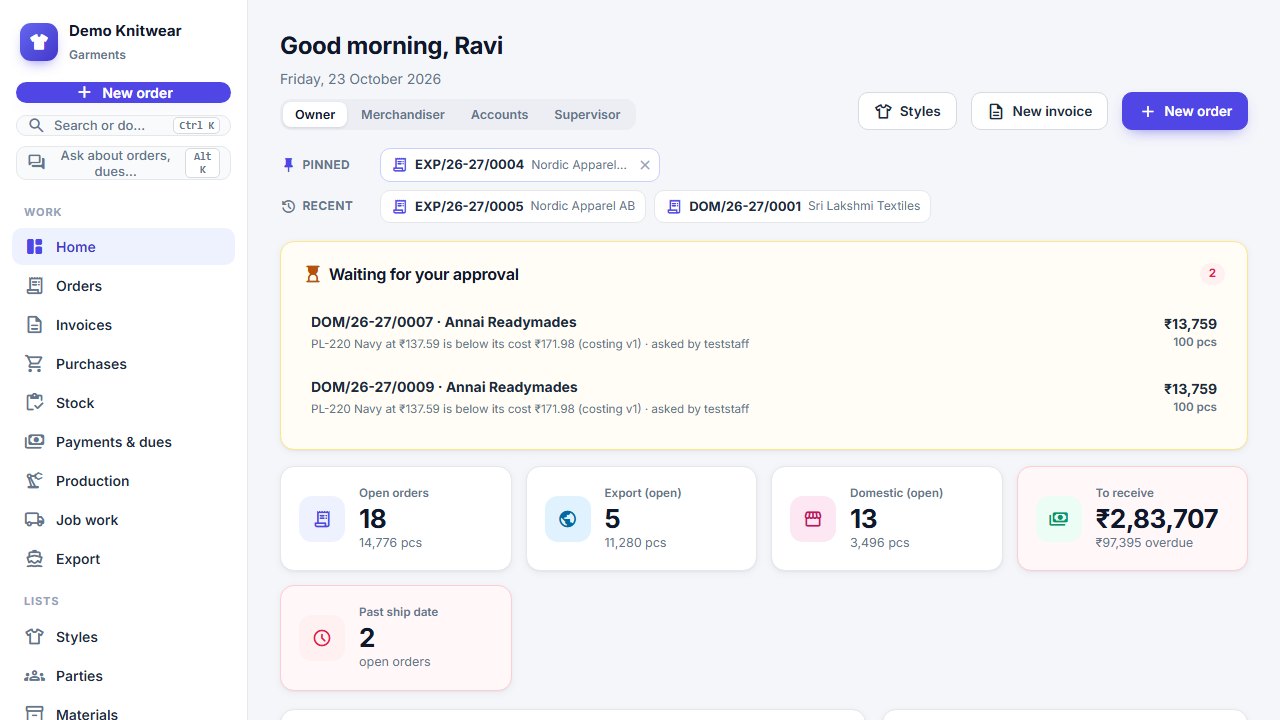This screenshot has width=1280, height=720.
Task: Click the Search or do field
Action: [123, 125]
